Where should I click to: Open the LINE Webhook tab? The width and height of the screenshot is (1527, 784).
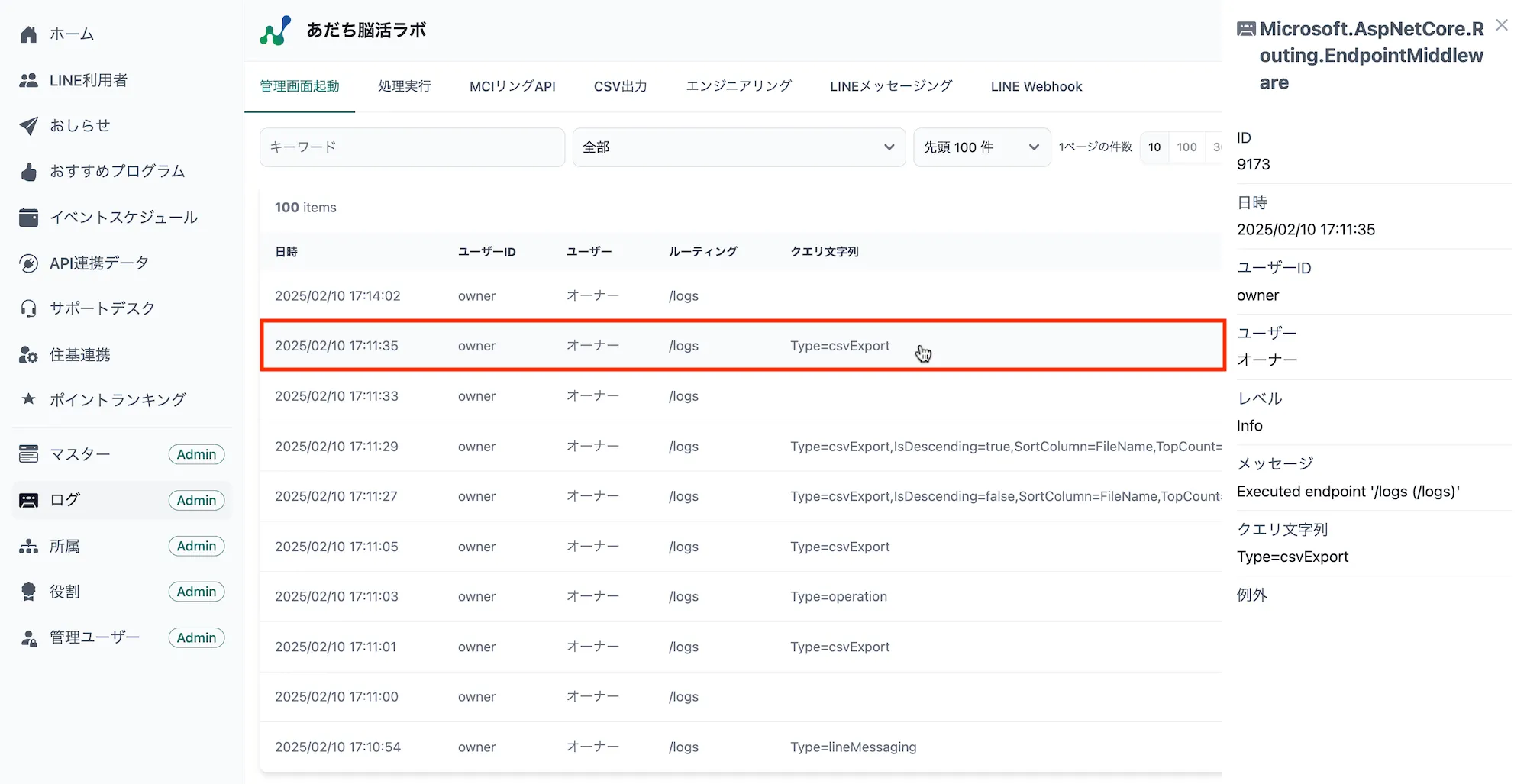point(1036,87)
